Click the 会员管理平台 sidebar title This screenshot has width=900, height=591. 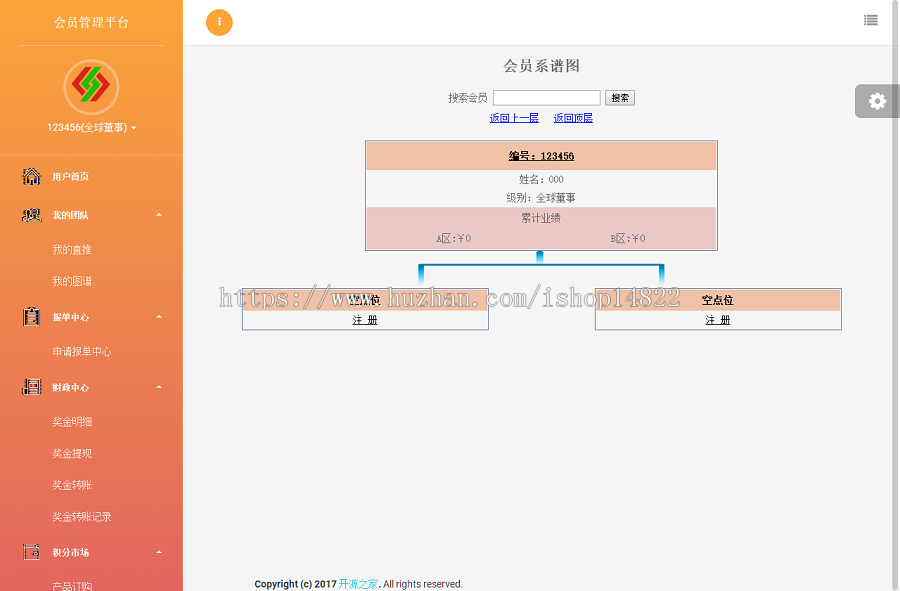pos(91,22)
